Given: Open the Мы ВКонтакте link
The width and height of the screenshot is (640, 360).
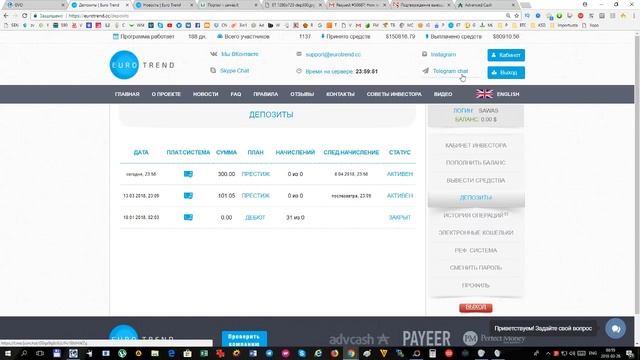Looking at the screenshot, I should pos(240,54).
